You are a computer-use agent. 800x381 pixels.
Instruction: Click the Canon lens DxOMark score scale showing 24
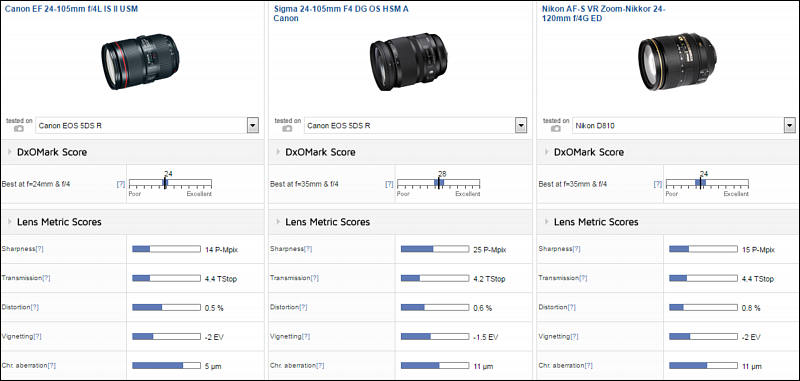(x=170, y=184)
